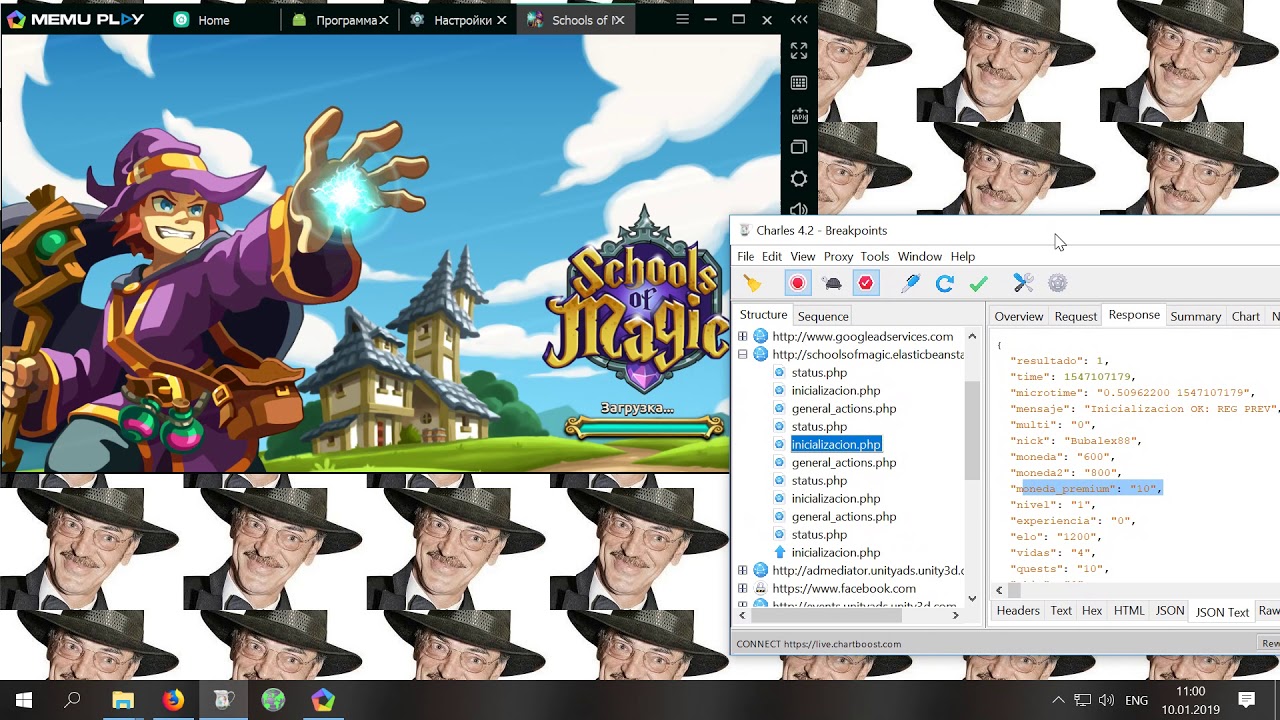This screenshot has width=1280, height=720.
Task: Select the HTML view tab
Action: 1129,611
